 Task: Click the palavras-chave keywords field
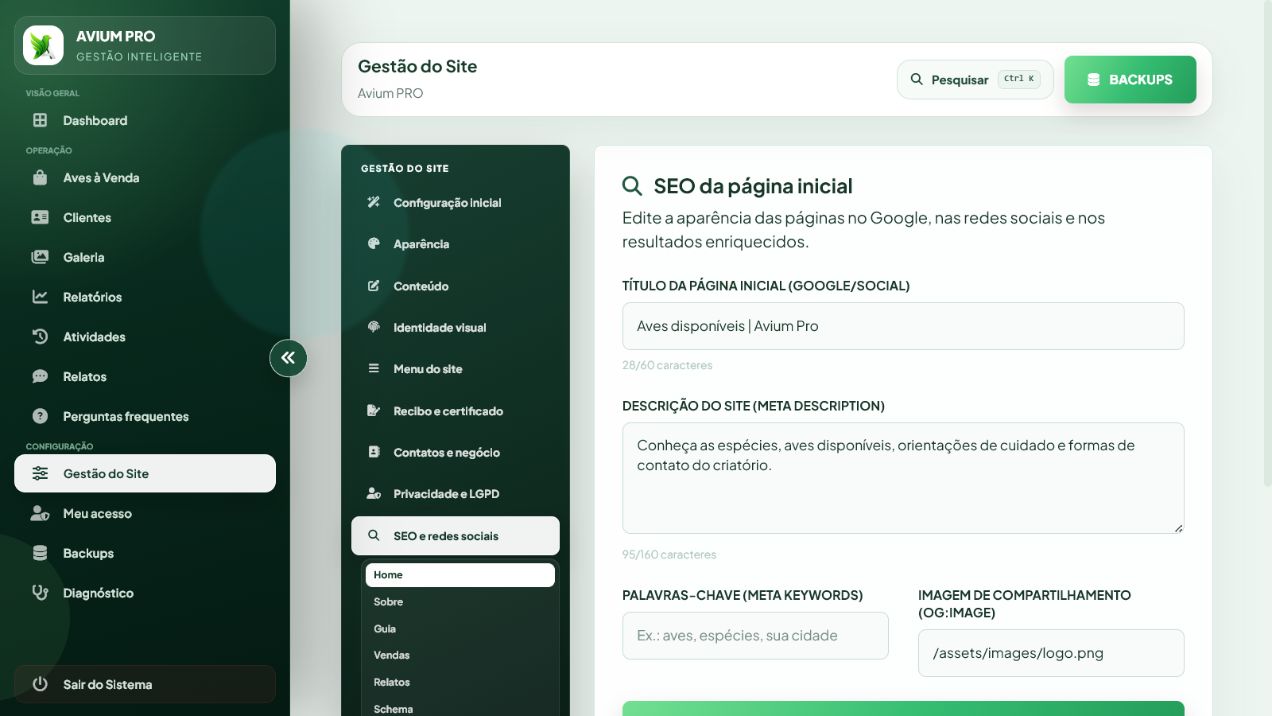755,636
